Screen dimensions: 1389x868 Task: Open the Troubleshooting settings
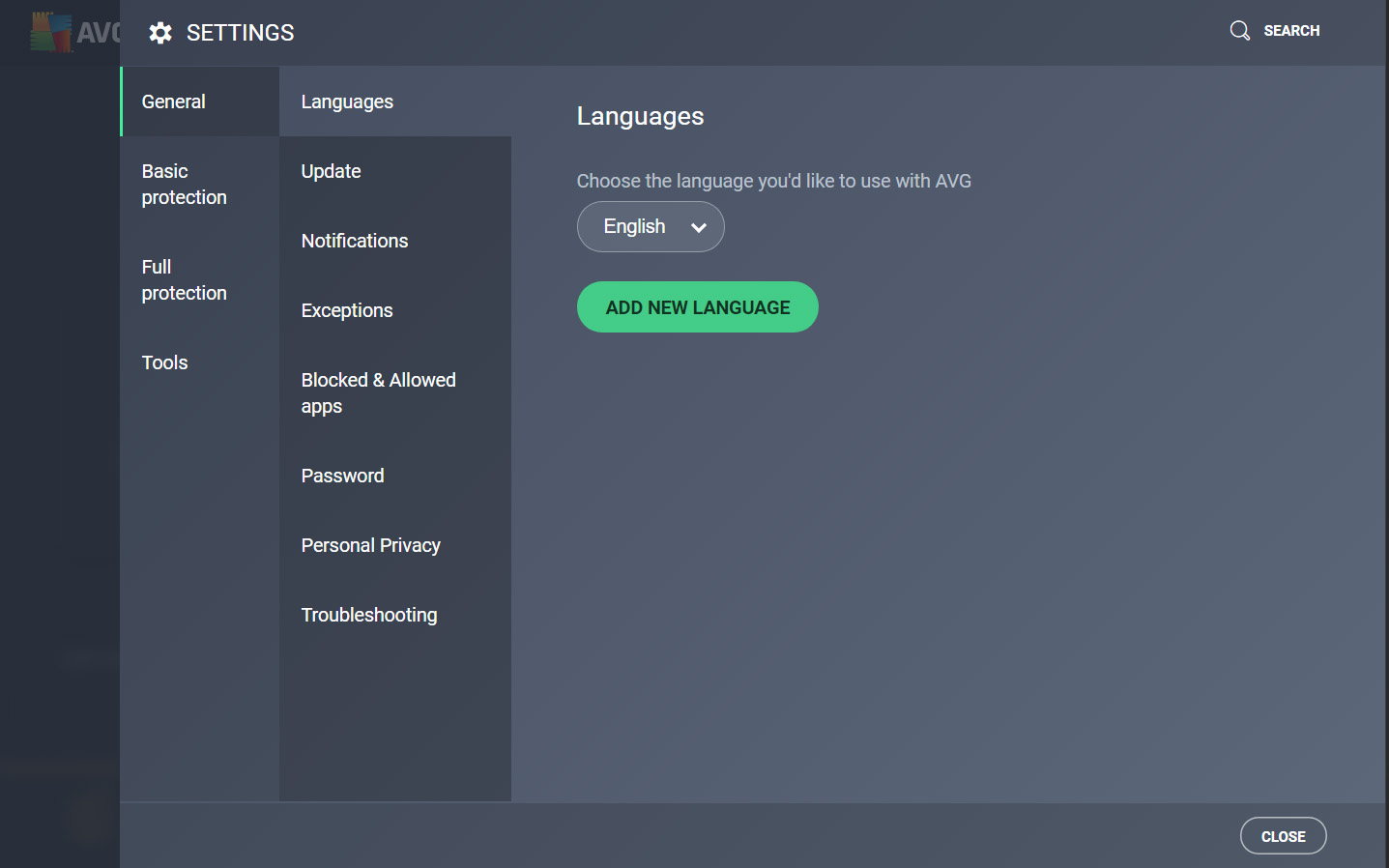coord(368,614)
